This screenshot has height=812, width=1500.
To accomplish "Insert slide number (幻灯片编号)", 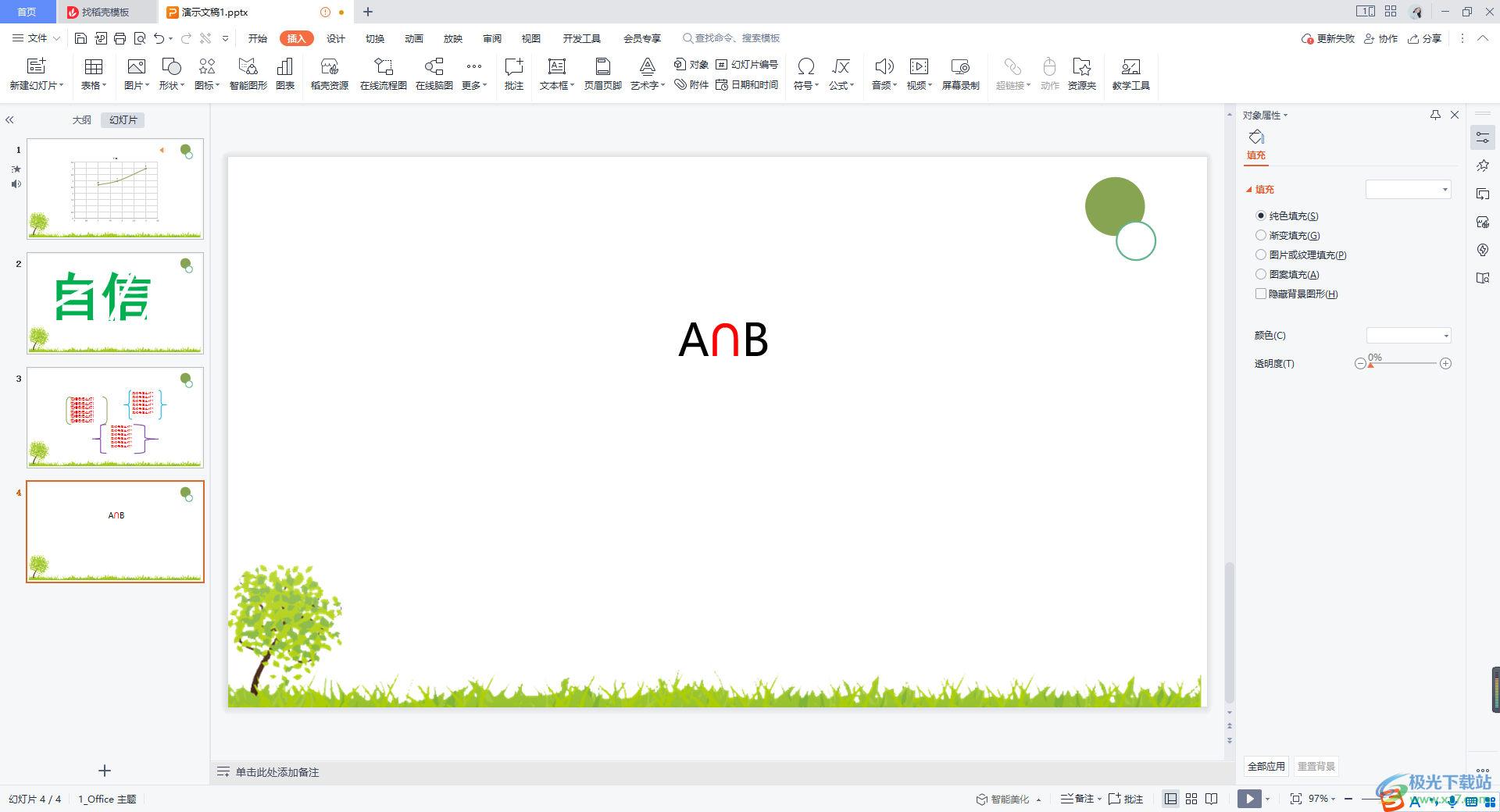I will pos(747,64).
